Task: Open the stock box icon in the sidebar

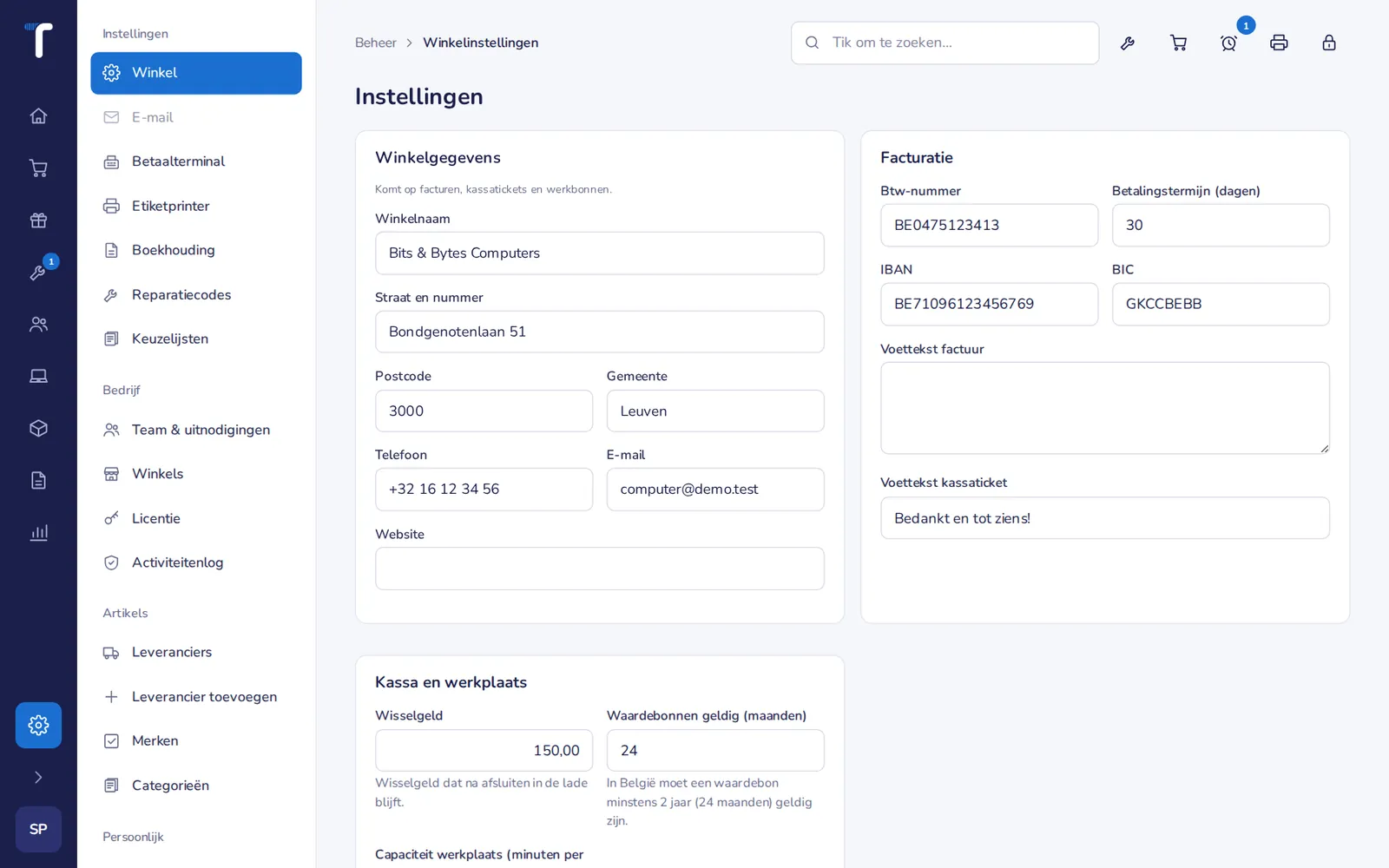Action: tap(38, 429)
